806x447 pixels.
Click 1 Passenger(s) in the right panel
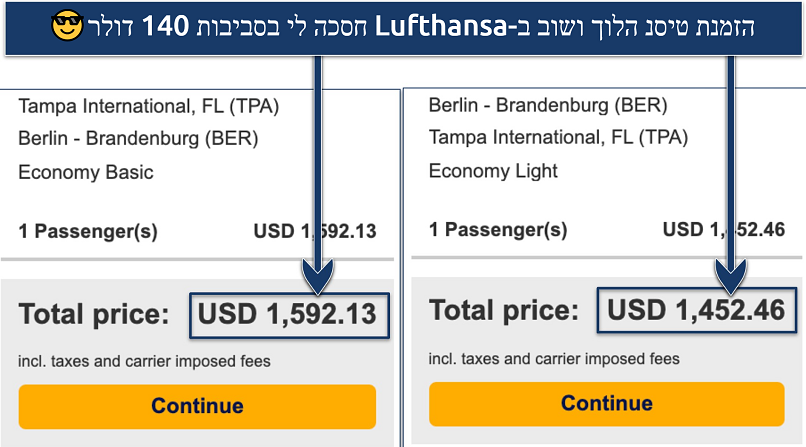point(498,230)
